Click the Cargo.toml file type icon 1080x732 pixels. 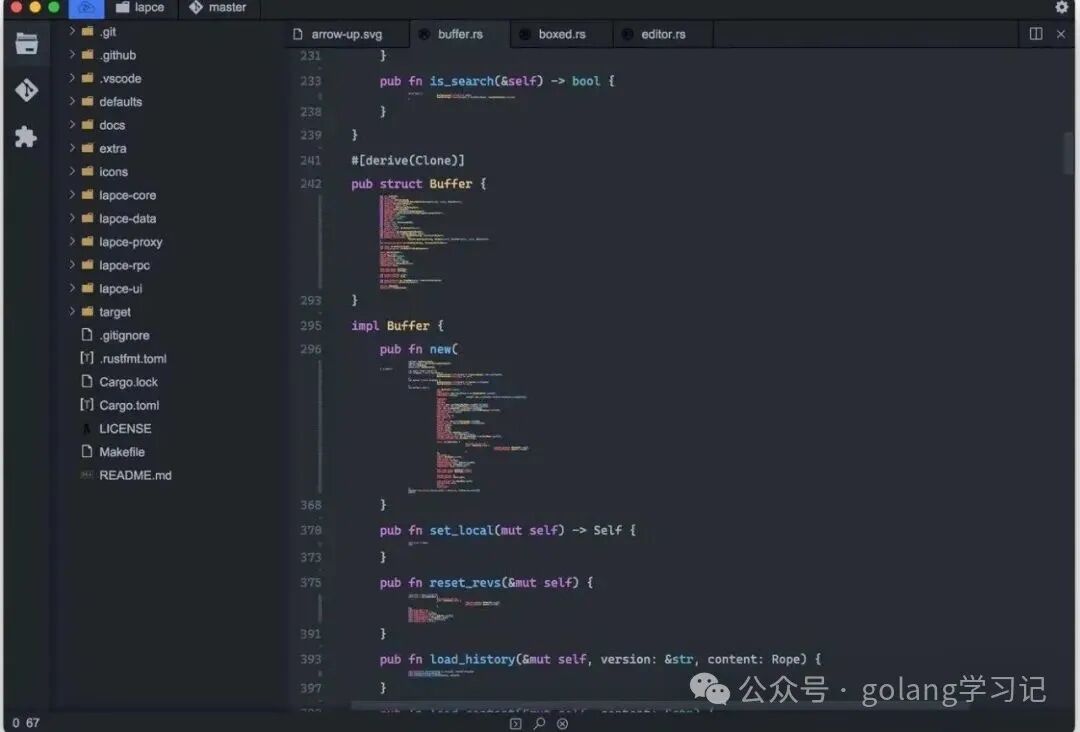tap(87, 405)
